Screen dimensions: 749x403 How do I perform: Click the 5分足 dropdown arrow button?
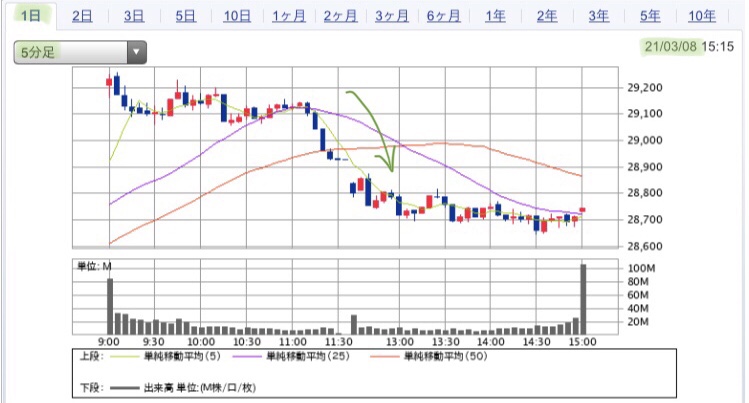[137, 52]
